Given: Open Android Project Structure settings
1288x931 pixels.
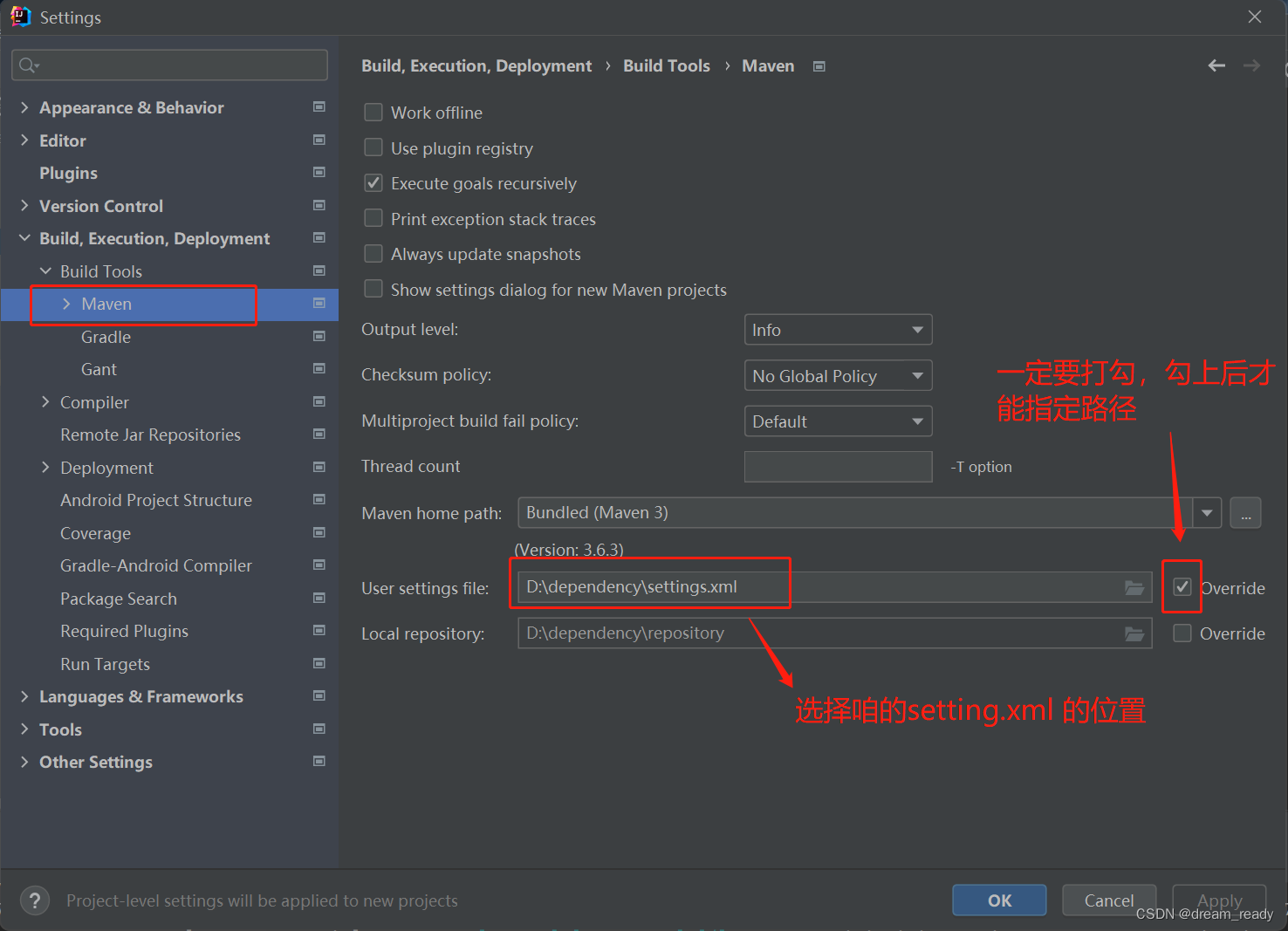Looking at the screenshot, I should (x=156, y=500).
